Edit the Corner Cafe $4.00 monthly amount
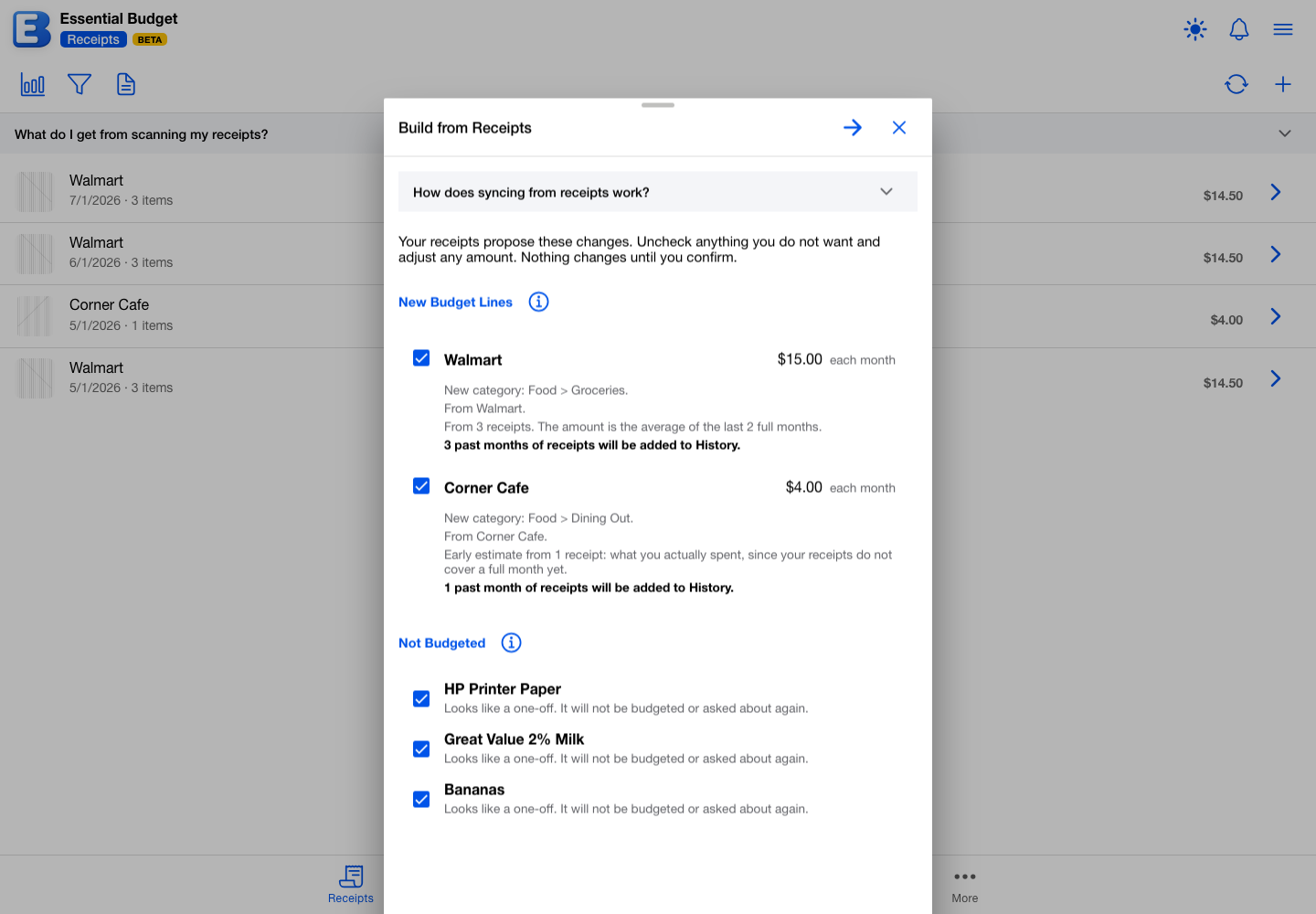The width and height of the screenshot is (1316, 914). tap(804, 487)
